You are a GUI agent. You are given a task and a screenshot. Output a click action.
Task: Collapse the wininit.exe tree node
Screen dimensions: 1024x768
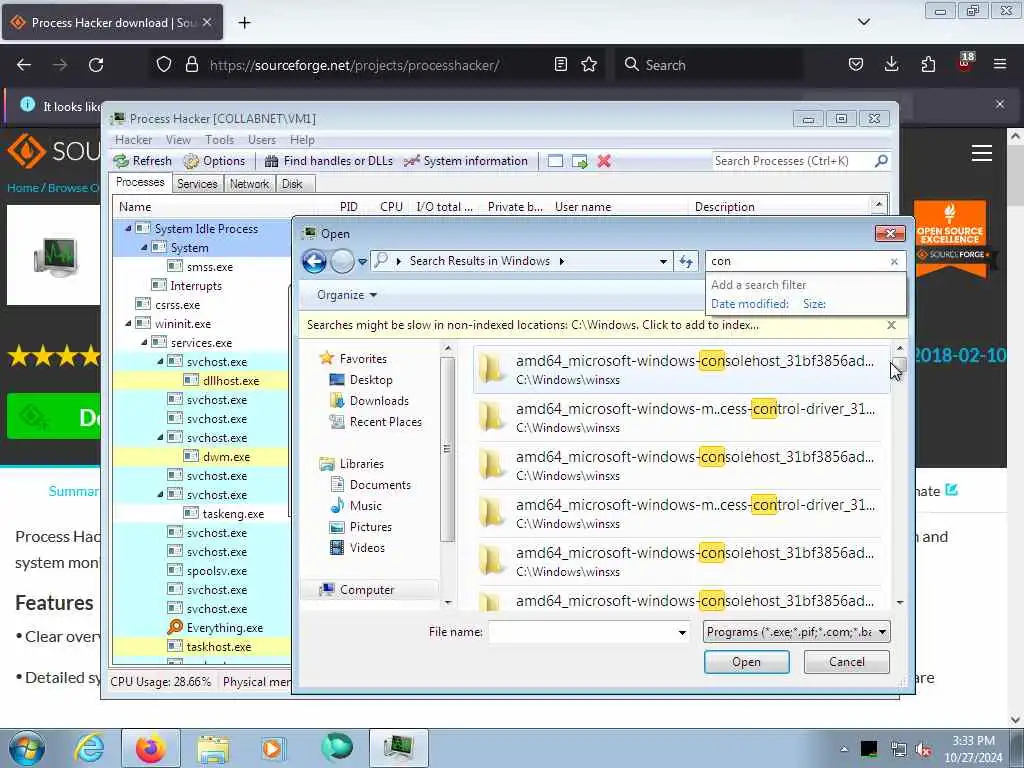click(x=128, y=324)
